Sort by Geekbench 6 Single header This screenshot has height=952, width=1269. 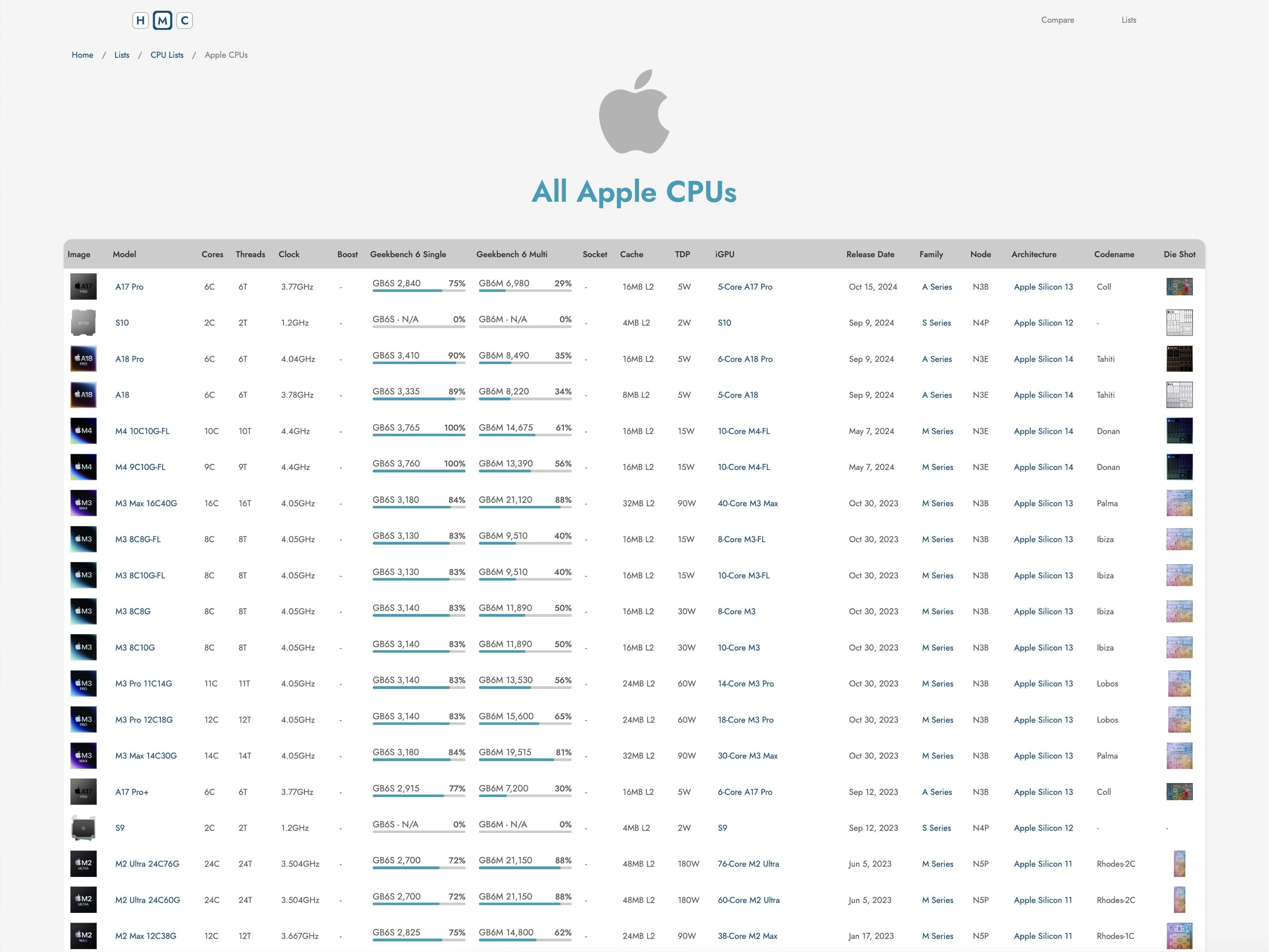(408, 254)
